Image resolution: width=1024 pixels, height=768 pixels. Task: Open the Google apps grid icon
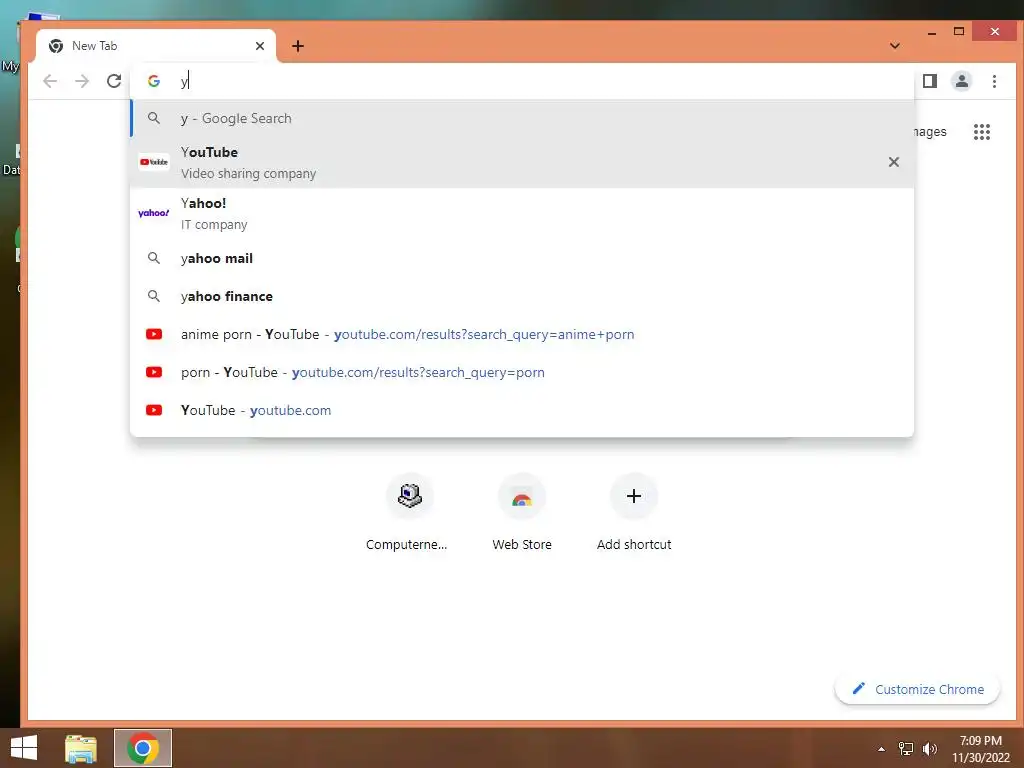[x=982, y=132]
